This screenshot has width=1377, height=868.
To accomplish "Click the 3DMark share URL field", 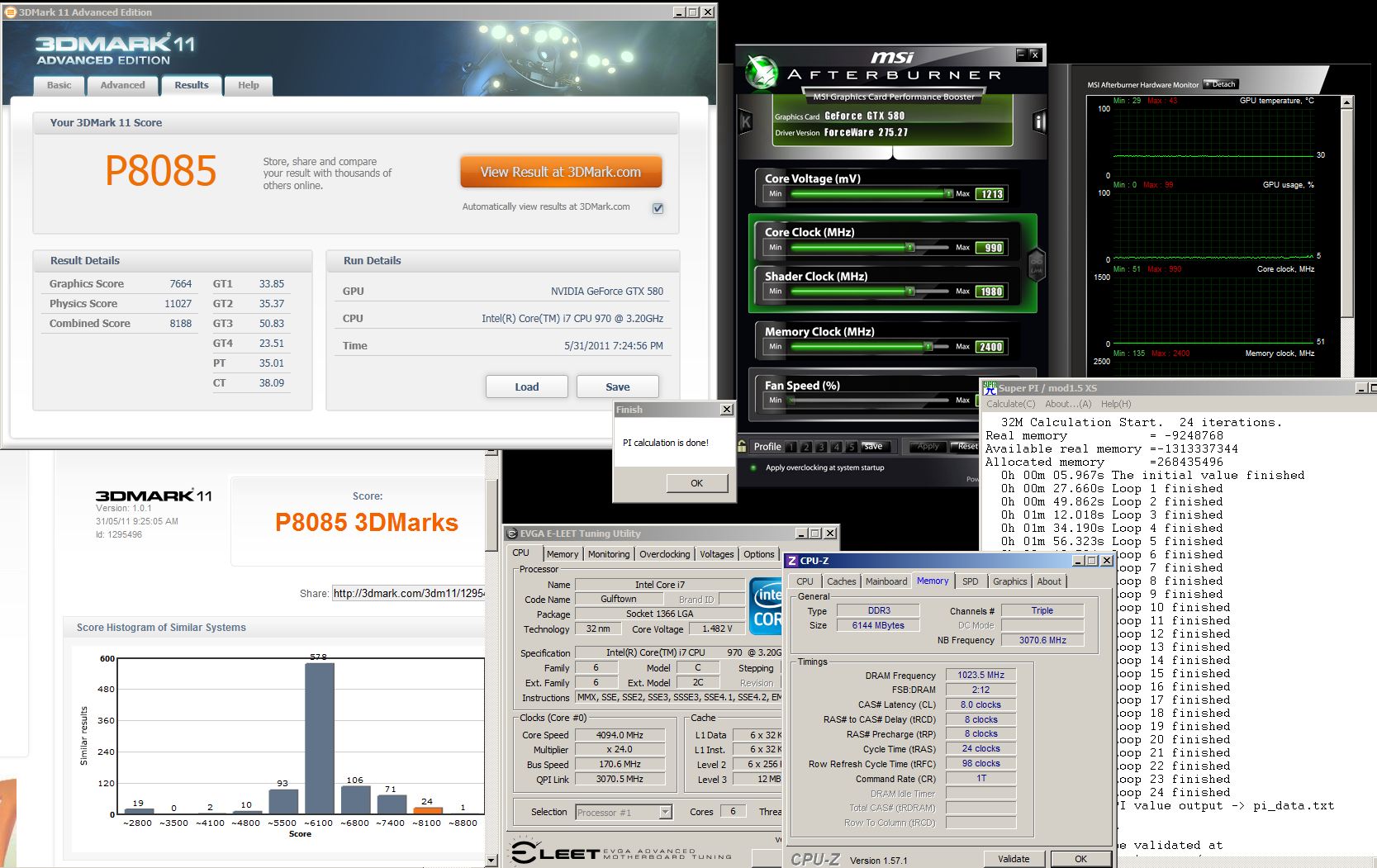I will [x=408, y=593].
